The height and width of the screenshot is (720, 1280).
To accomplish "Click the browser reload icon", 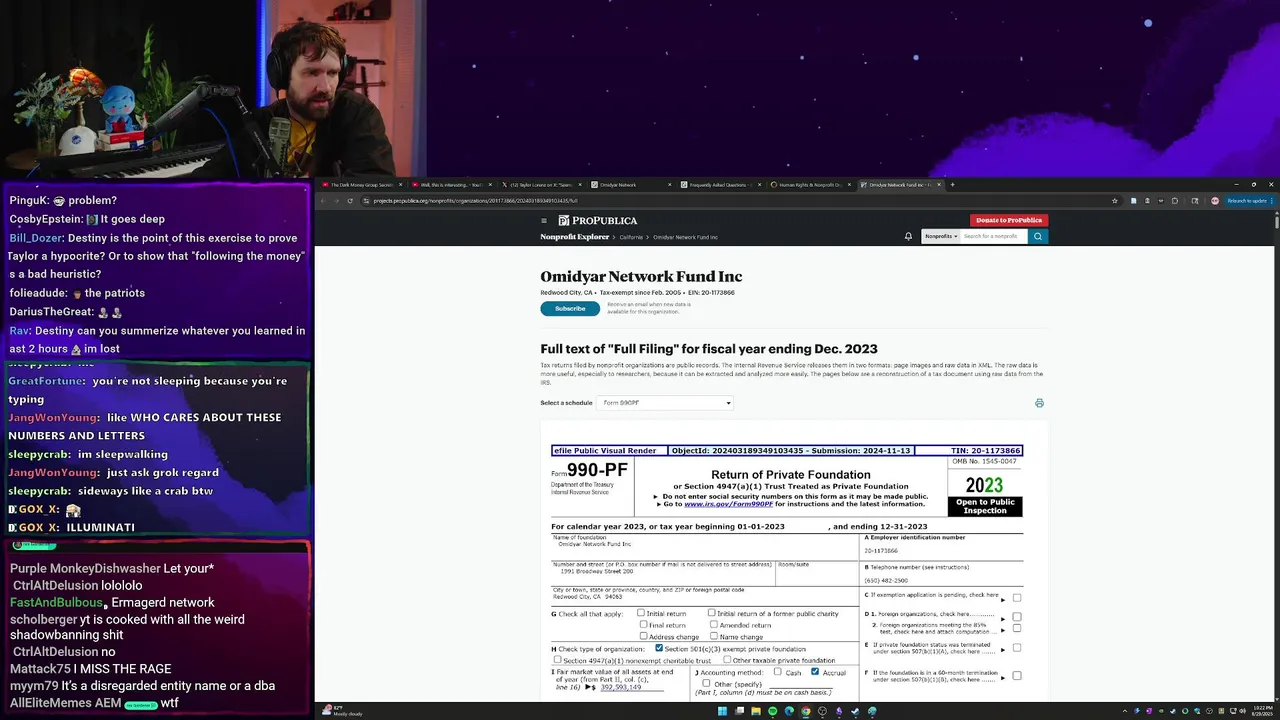I will (350, 201).
